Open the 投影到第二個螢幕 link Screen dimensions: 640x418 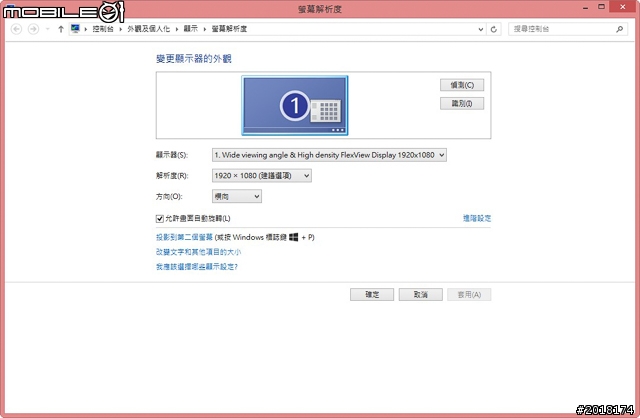pyautogui.click(x=184, y=237)
